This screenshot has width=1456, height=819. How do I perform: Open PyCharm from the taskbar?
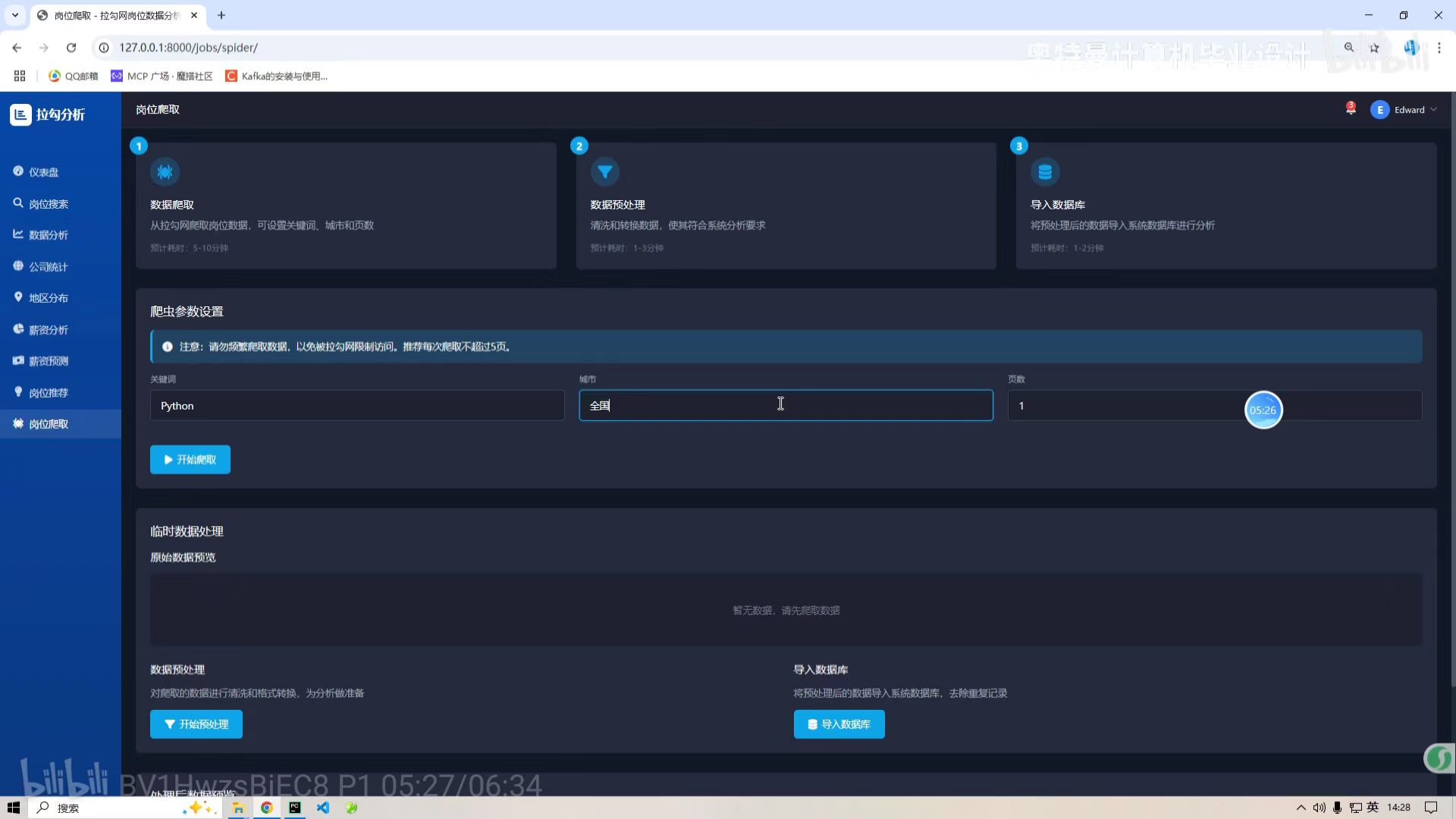[x=295, y=808]
